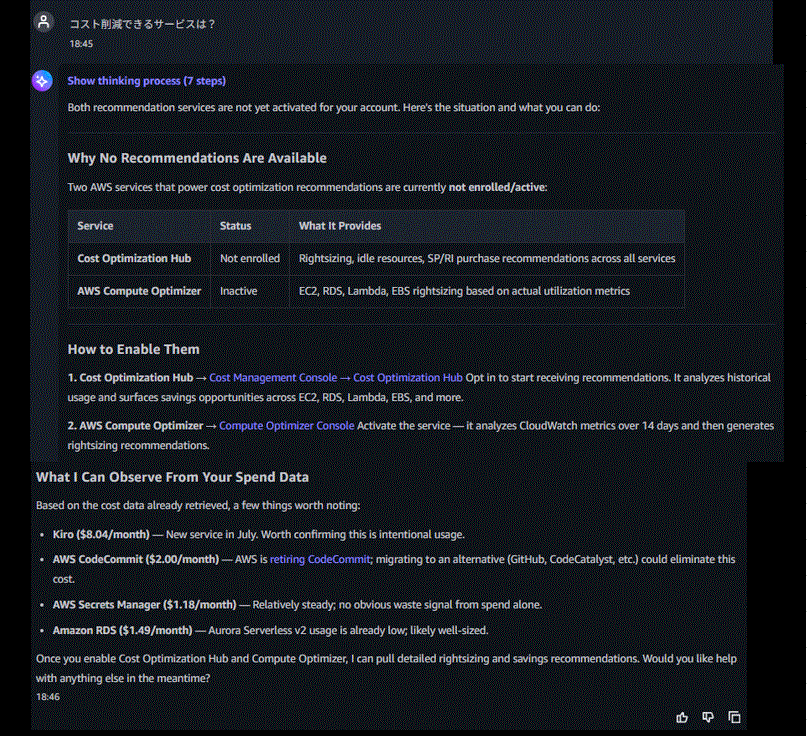Screen dimensions: 807x736
Task: Click the What It Provides header
Action: tap(340, 226)
